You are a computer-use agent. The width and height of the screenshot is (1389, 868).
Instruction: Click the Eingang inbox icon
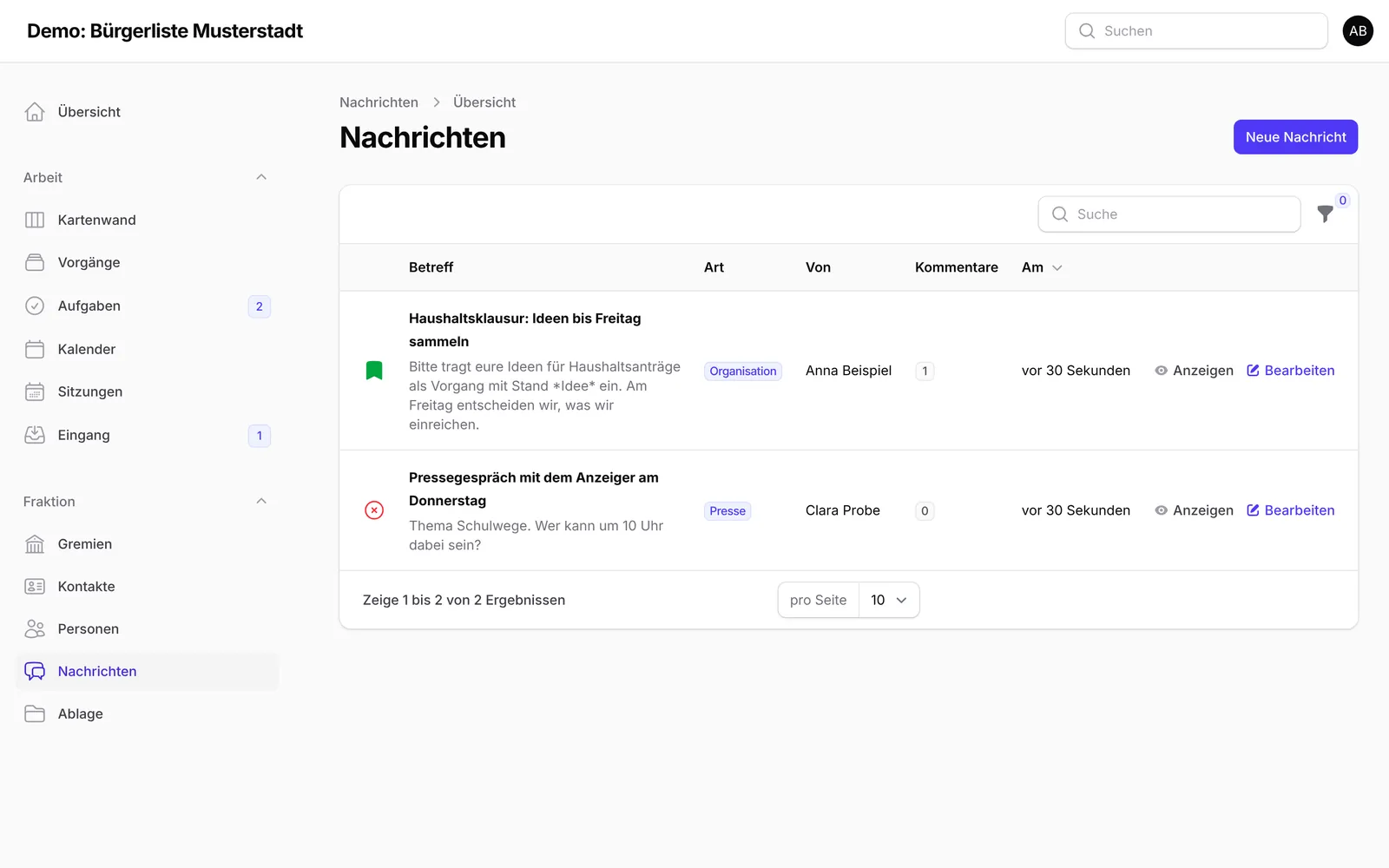point(35,435)
